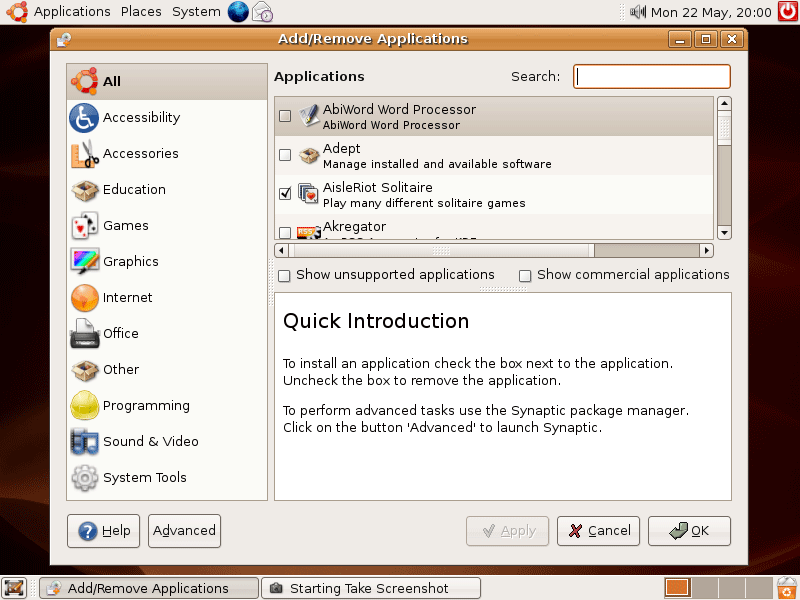Select the Office category printer icon
The image size is (800, 600).
(84, 334)
